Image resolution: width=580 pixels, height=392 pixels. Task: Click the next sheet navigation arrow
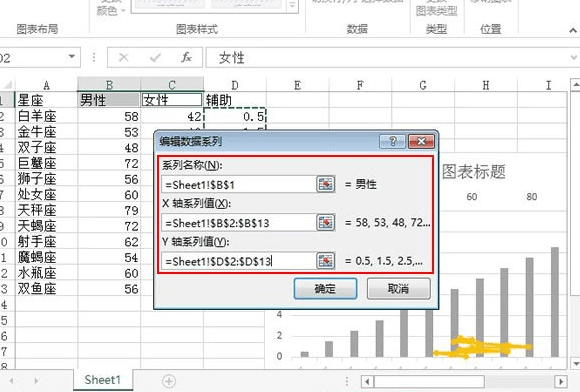36,381
